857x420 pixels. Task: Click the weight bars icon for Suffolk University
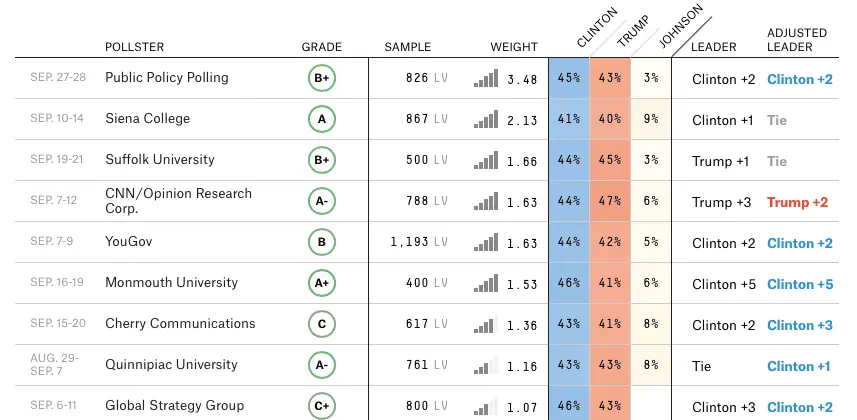485,160
